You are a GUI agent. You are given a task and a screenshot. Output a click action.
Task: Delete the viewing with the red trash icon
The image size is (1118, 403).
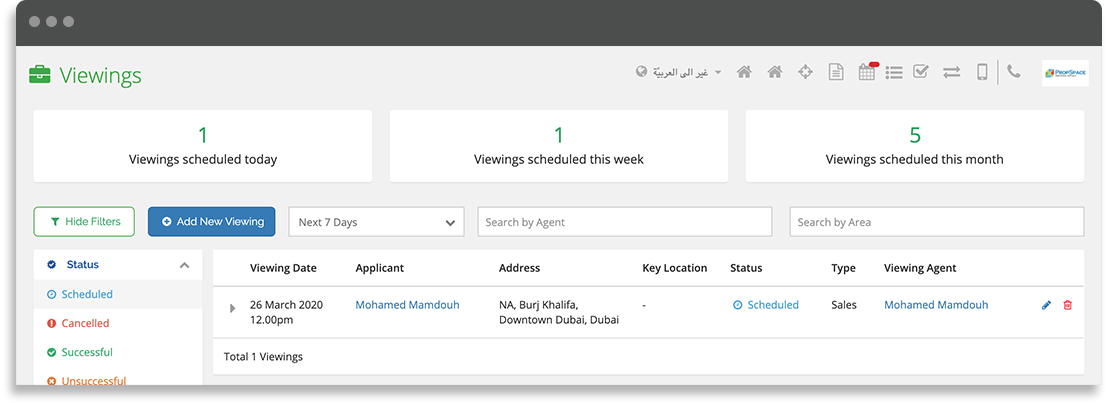pos(1067,305)
